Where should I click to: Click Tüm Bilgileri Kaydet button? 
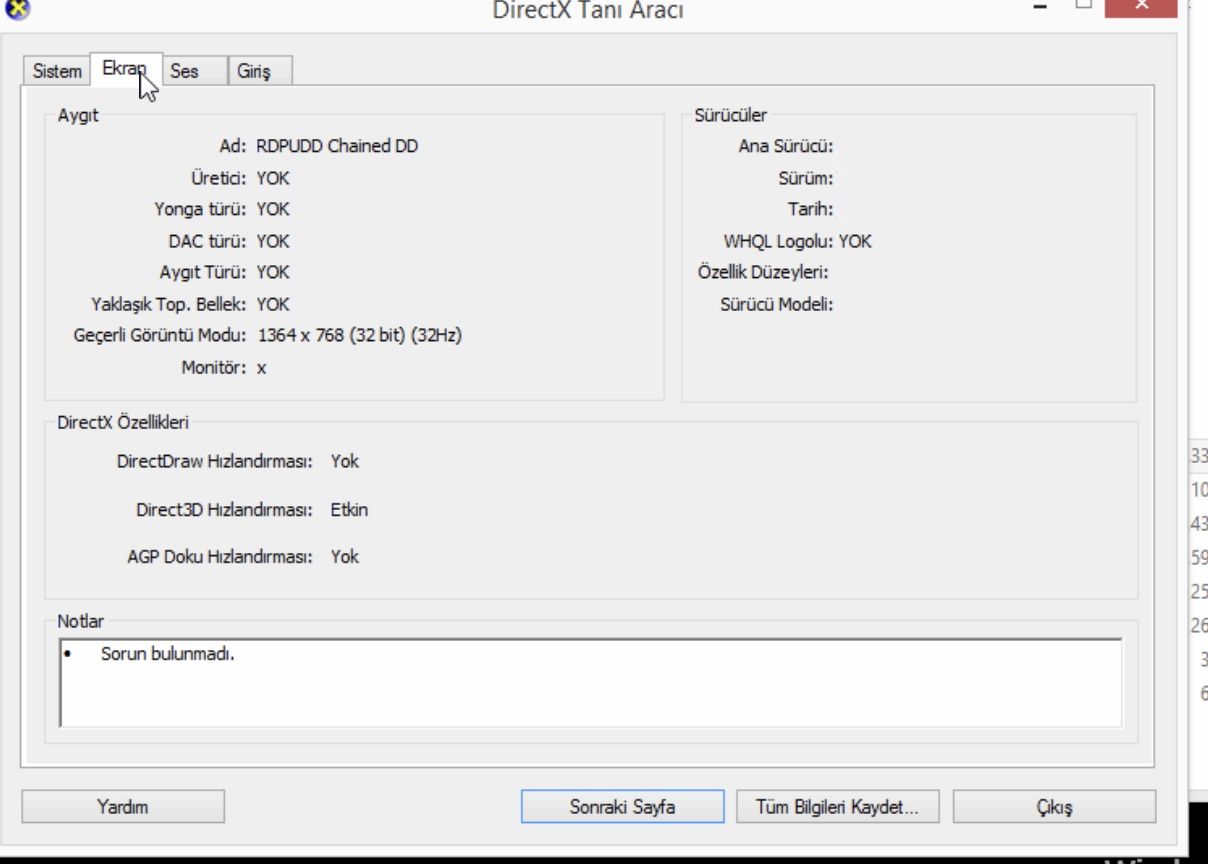tap(837, 807)
